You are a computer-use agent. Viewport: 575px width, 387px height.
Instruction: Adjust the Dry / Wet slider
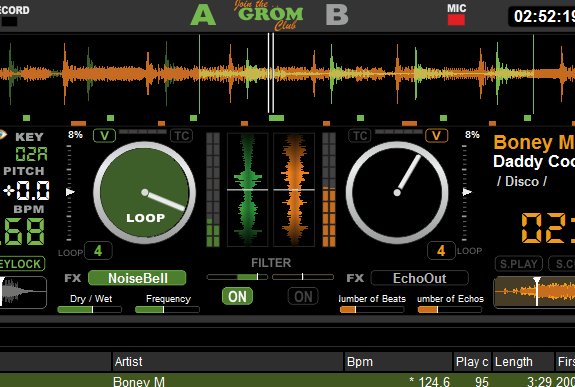point(89,310)
